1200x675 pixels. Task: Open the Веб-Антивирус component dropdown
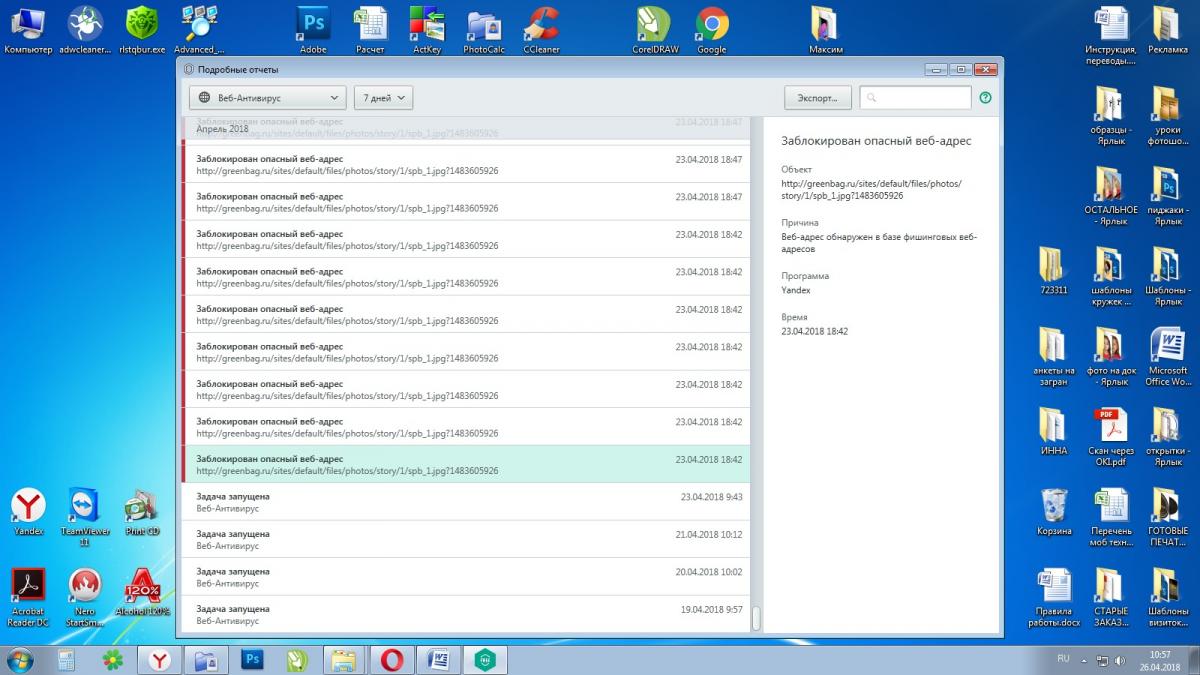click(267, 98)
